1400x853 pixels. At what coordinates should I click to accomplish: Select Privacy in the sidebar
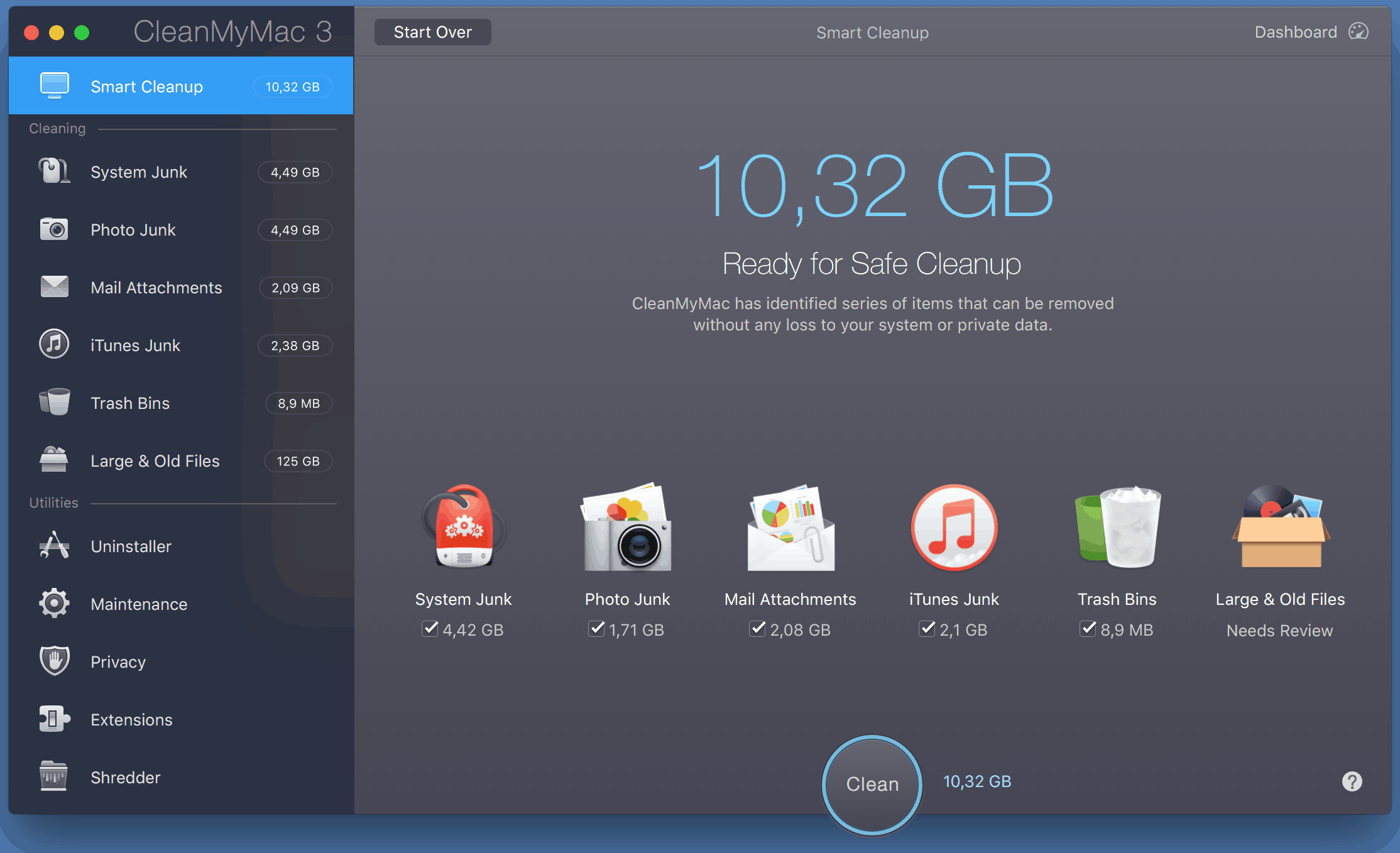coord(118,662)
